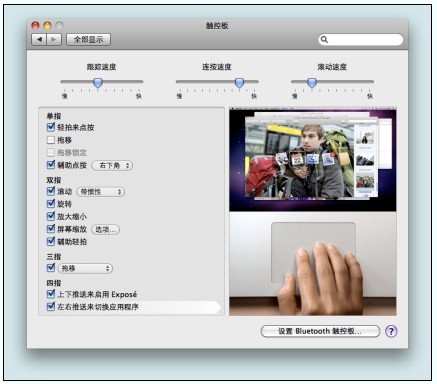Viewport: 437px width, 384px height.
Task: Enable the 拖移 checkbox under 单指
Action: 51,140
